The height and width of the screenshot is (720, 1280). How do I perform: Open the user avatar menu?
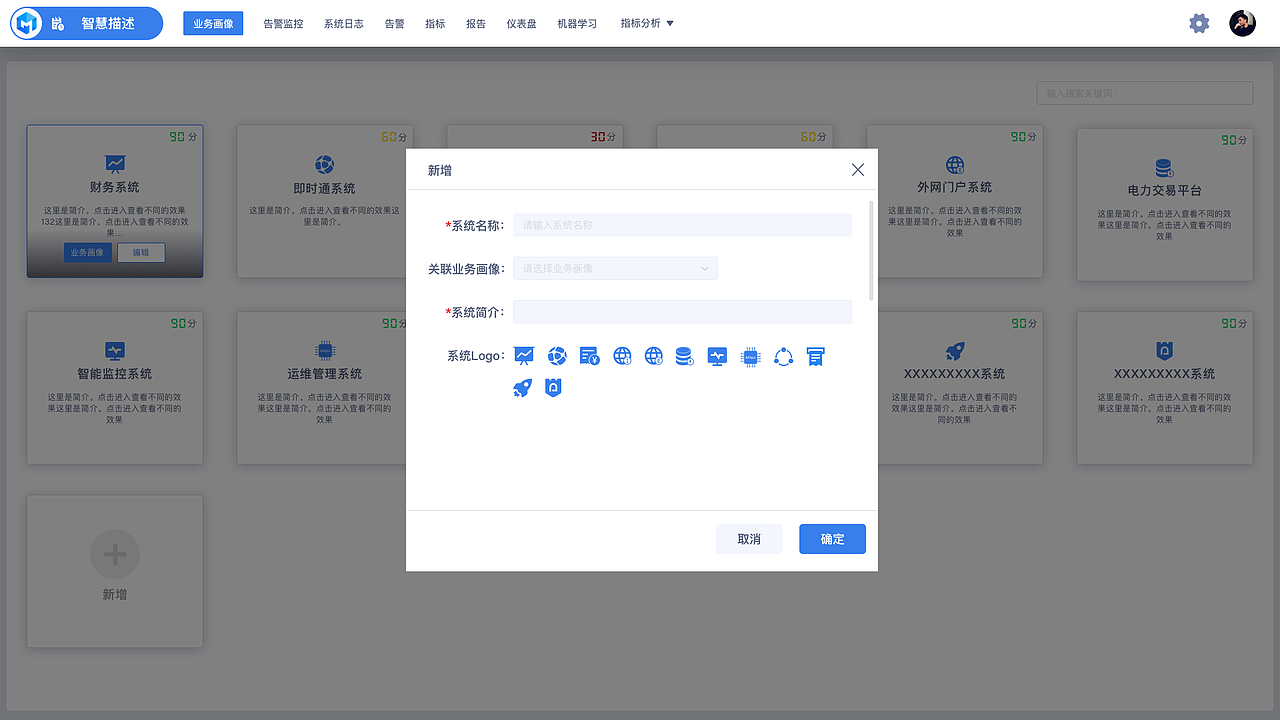point(1242,22)
